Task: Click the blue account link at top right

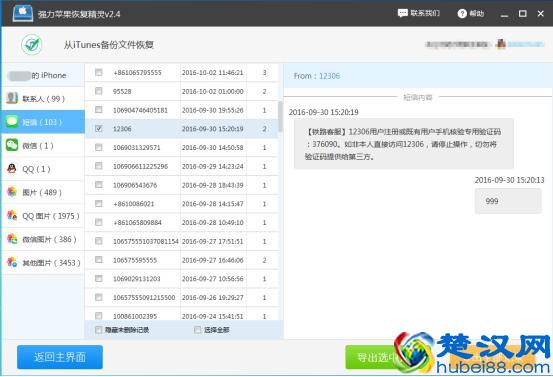Action: (x=526, y=44)
